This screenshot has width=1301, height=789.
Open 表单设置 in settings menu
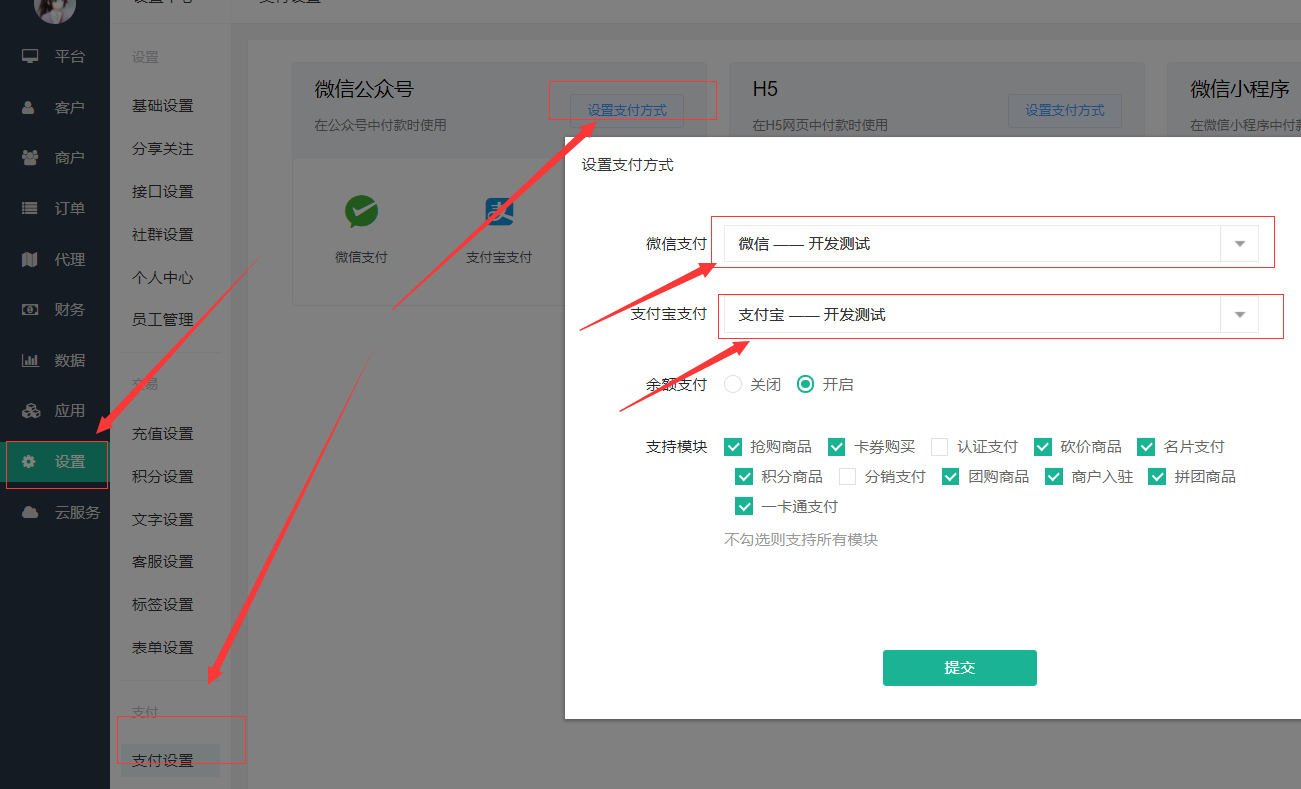click(x=163, y=647)
